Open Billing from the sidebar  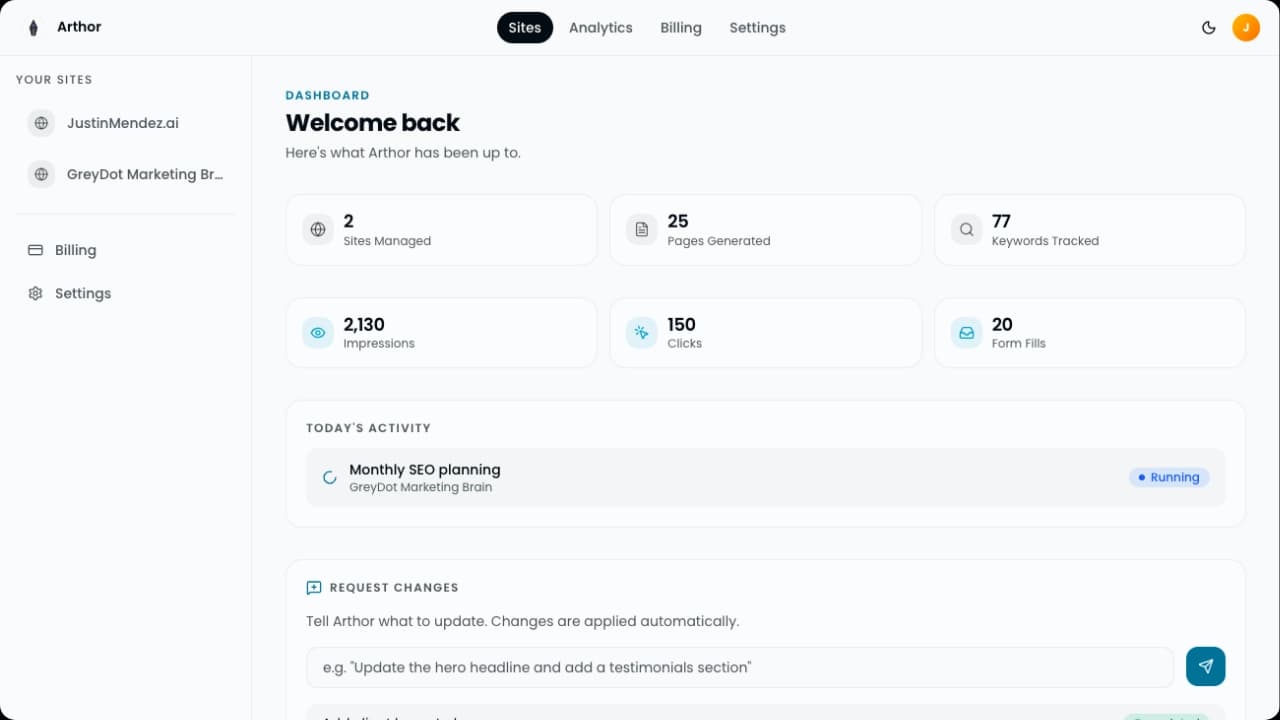point(126,250)
